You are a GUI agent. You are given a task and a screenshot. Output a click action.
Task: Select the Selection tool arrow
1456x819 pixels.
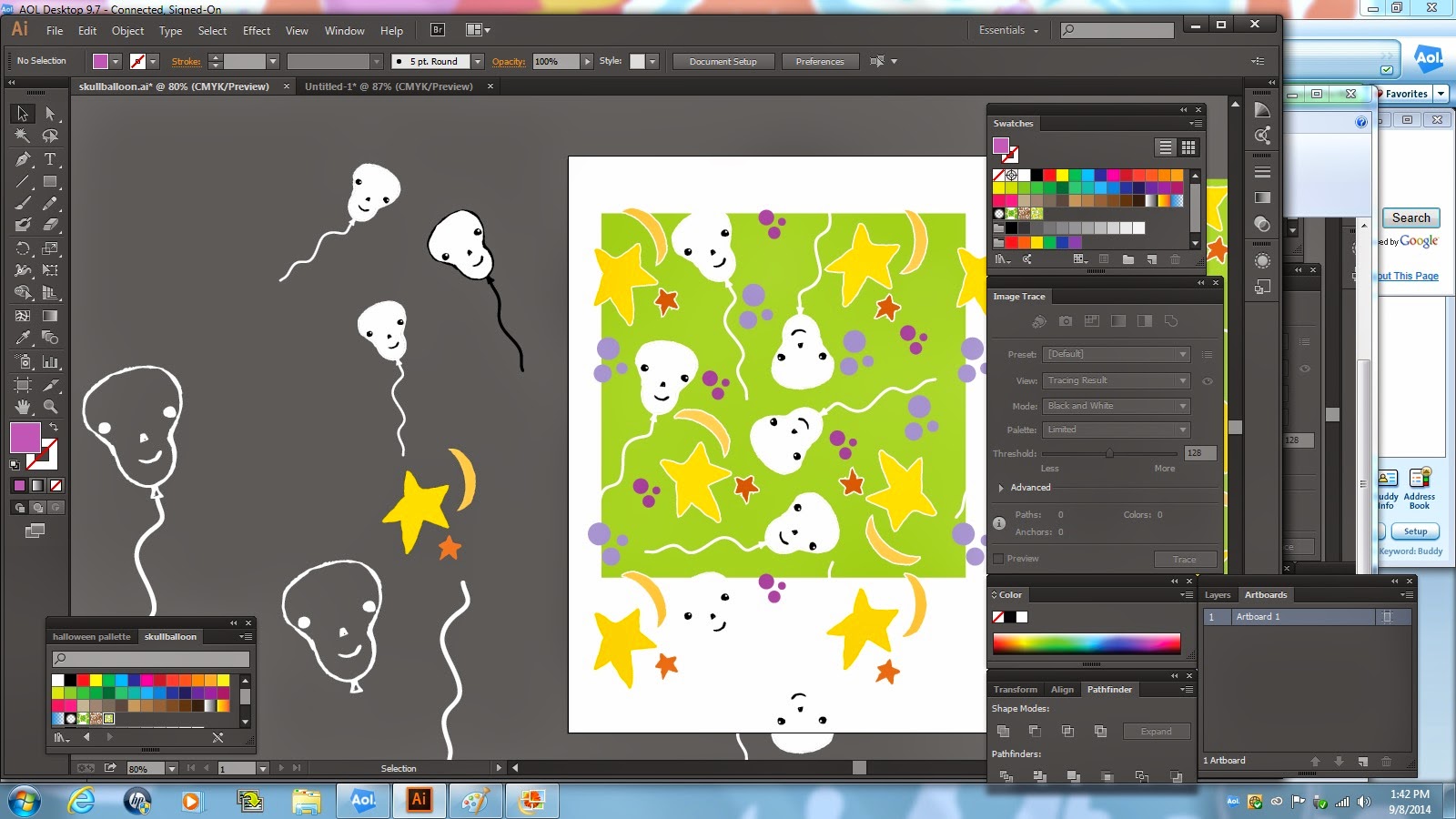tap(23, 114)
